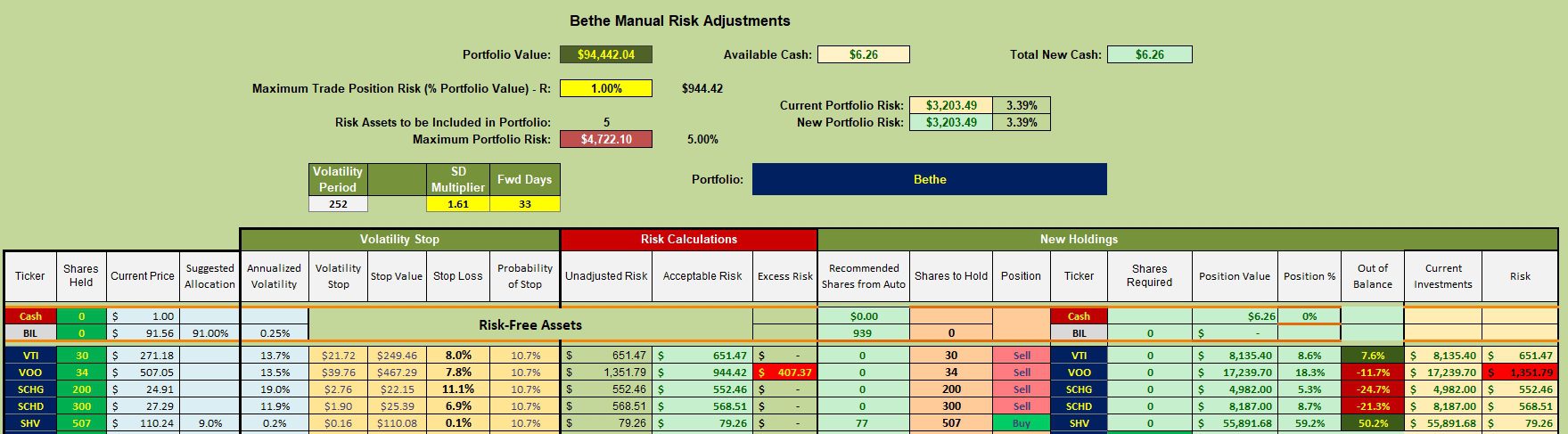This screenshot has height=434, width=1568.
Task: Select the red VOO risk 1,351.79 cell at far right
Action: tap(1520, 373)
